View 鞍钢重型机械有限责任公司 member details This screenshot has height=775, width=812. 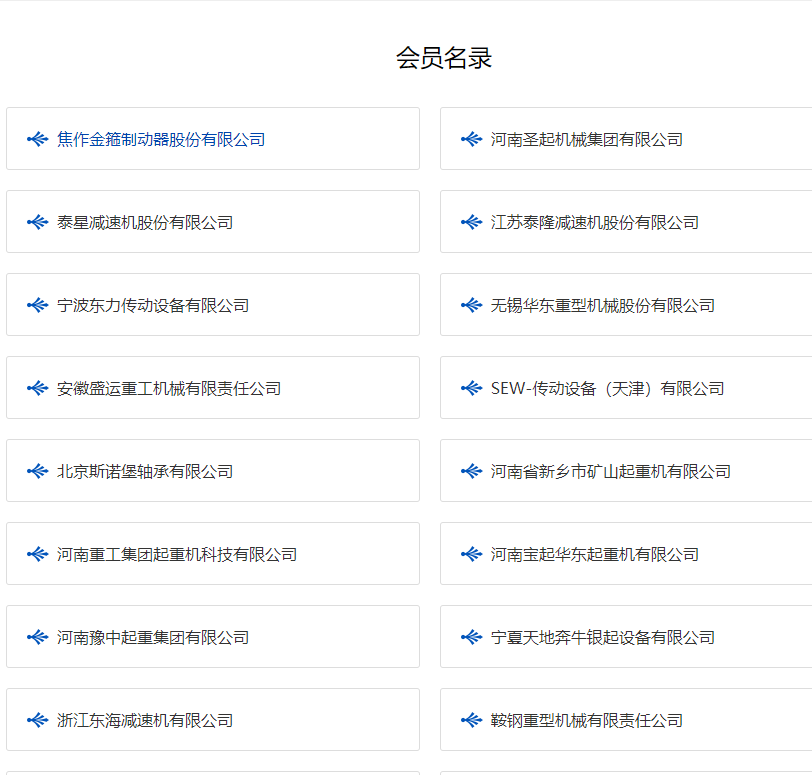[x=587, y=721]
